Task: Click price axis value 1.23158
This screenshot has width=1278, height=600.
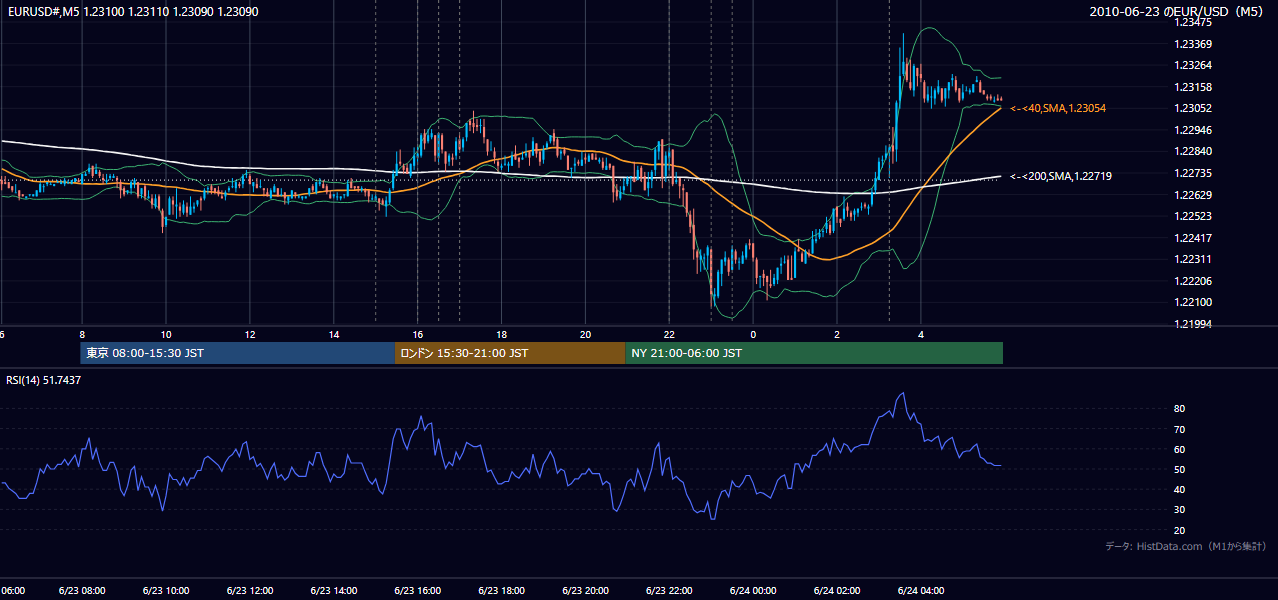Action: click(x=1193, y=87)
